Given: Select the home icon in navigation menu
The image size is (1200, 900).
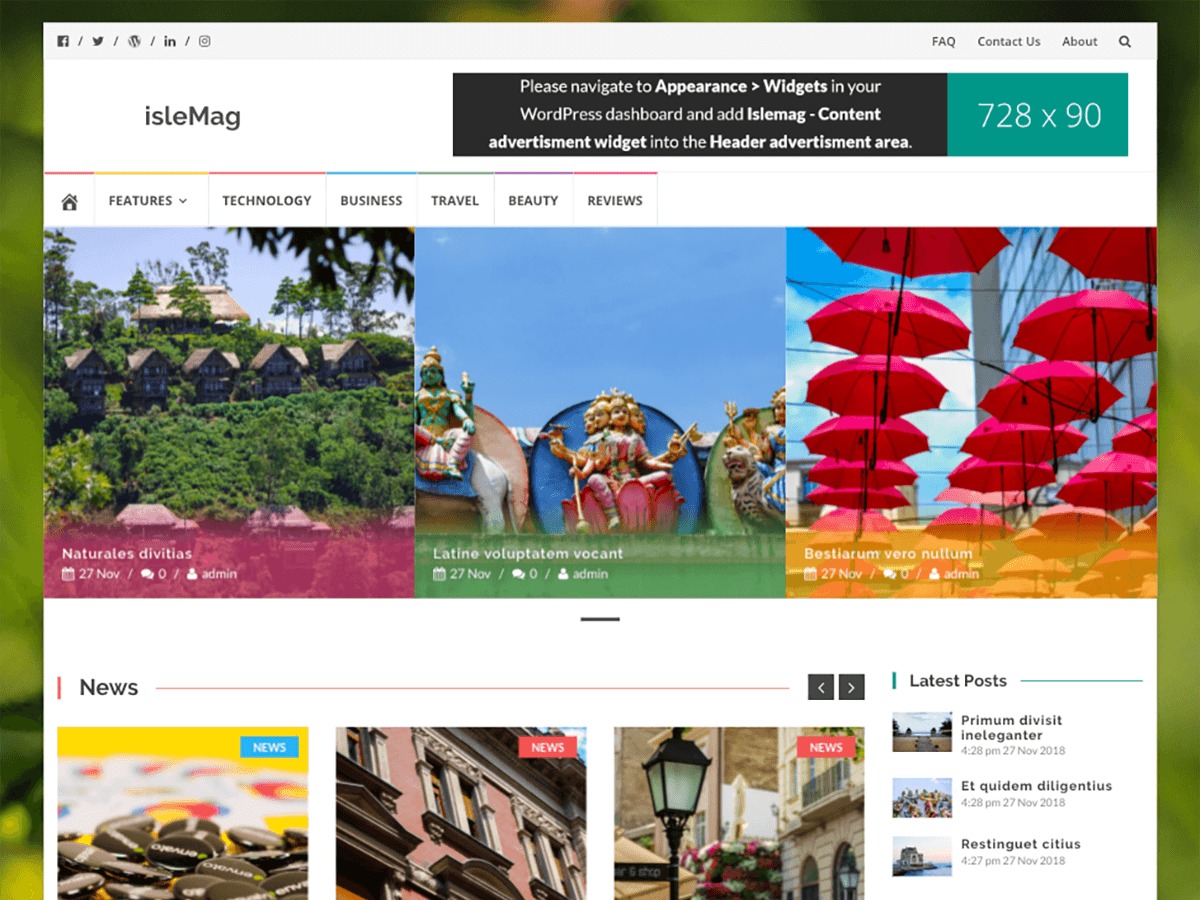Looking at the screenshot, I should 68,200.
